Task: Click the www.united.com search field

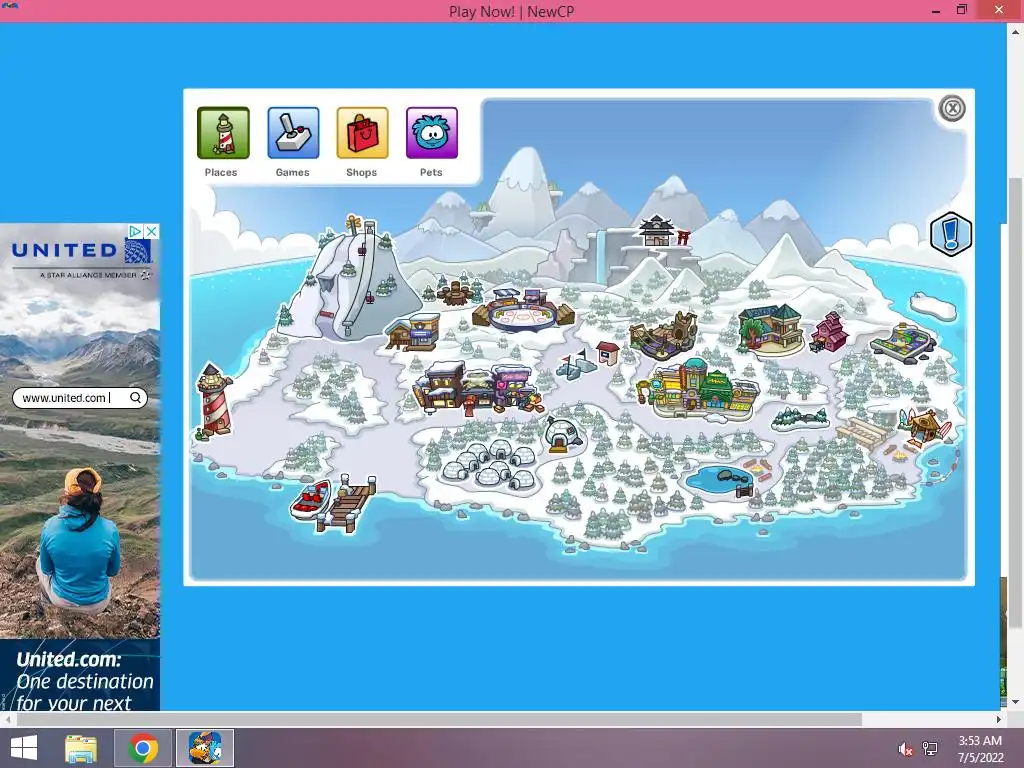Action: [x=80, y=398]
